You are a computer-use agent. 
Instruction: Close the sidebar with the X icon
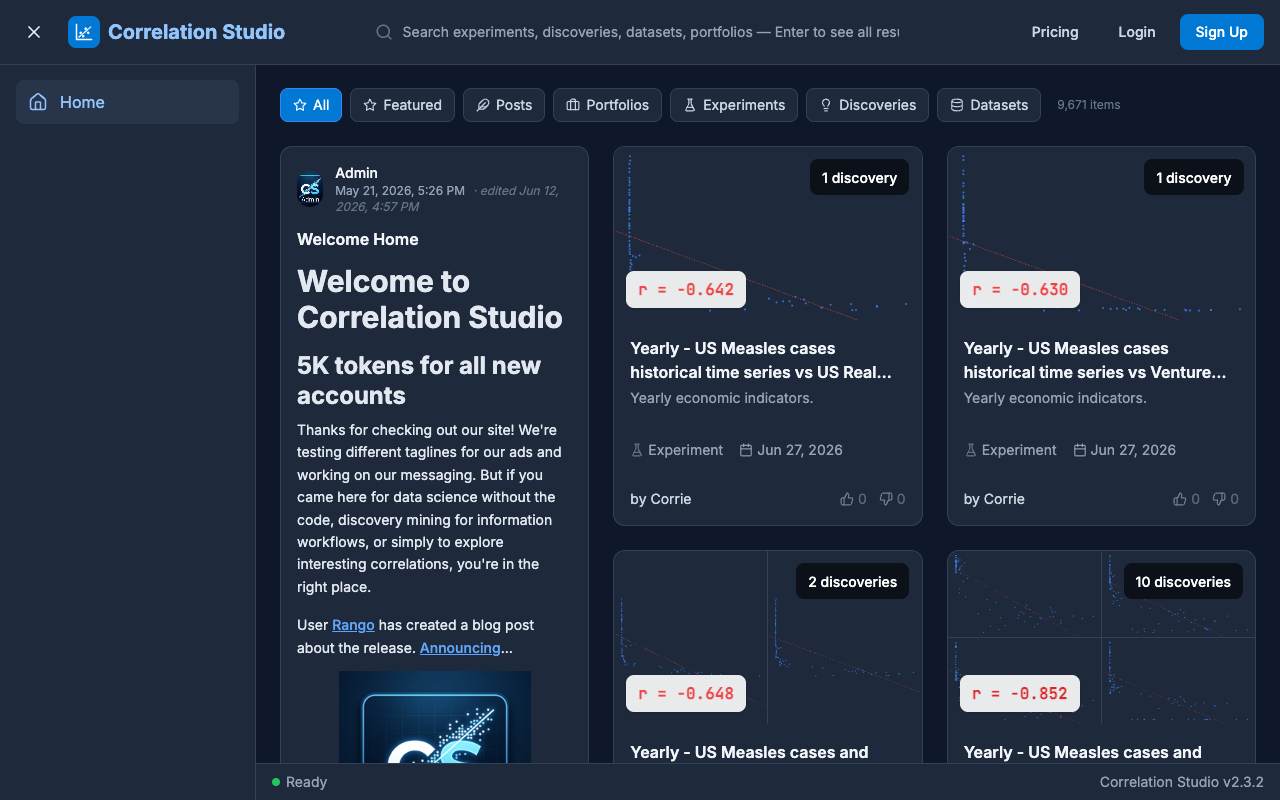click(x=34, y=32)
